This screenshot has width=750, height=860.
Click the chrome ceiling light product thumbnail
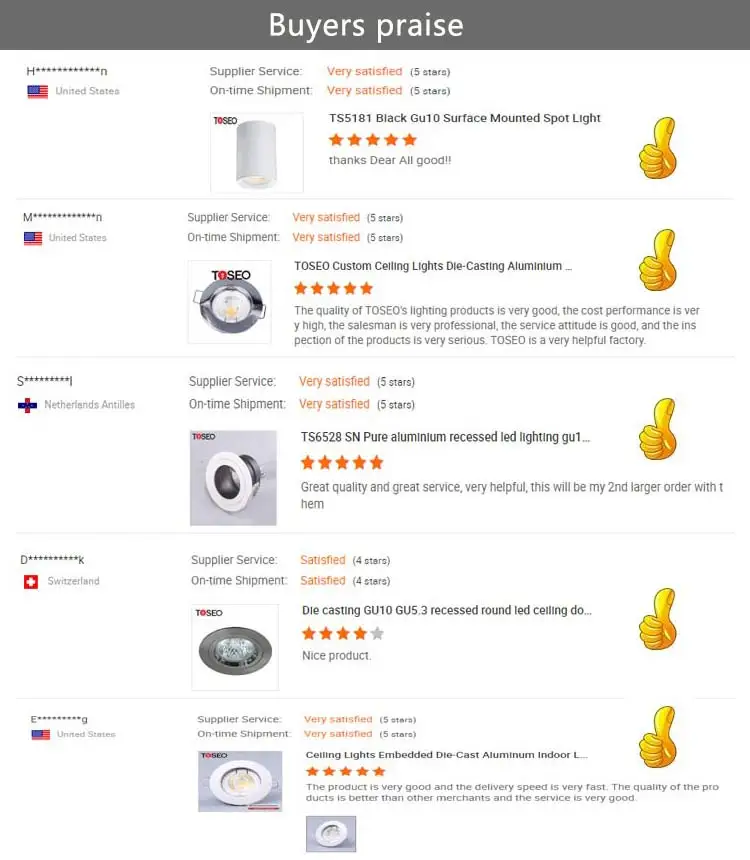(x=229, y=302)
